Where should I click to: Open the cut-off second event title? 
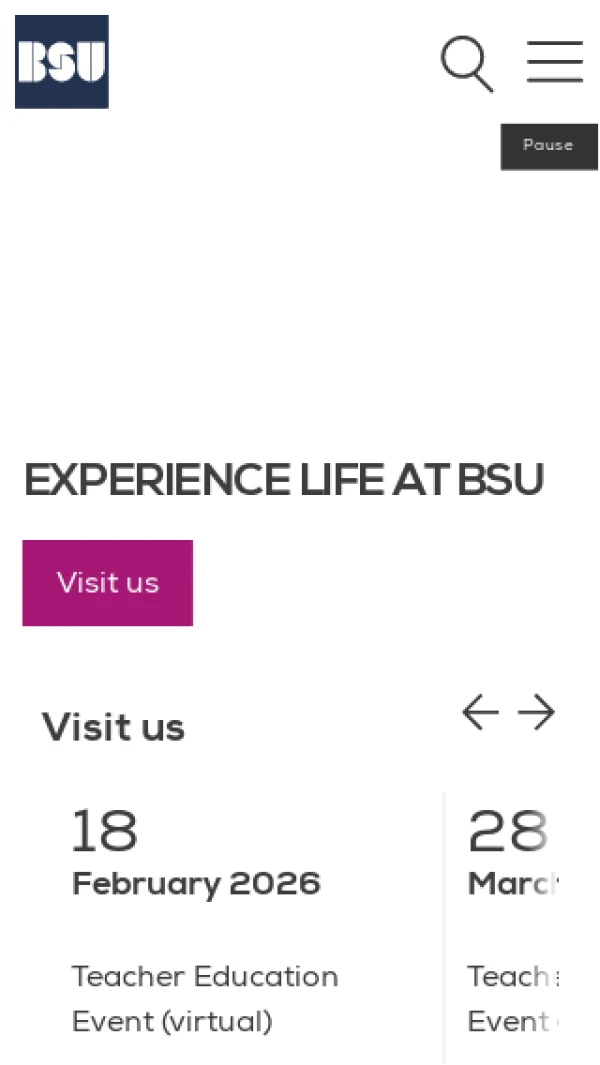512,998
